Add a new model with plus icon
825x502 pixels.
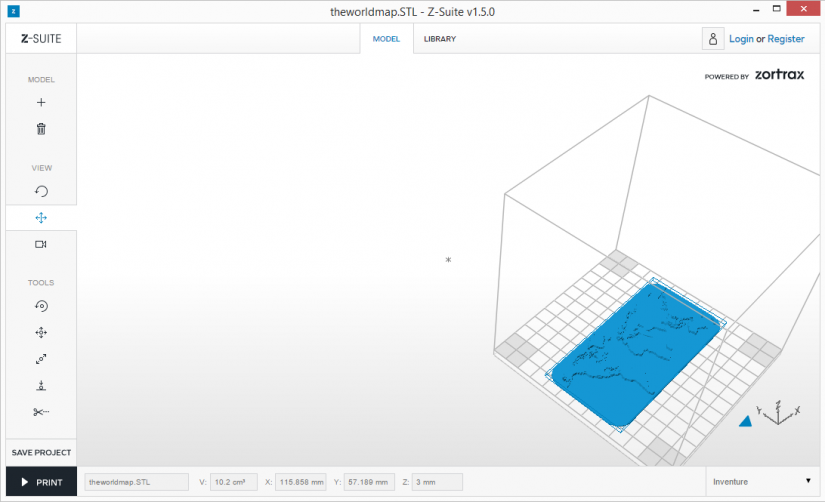[x=41, y=103]
